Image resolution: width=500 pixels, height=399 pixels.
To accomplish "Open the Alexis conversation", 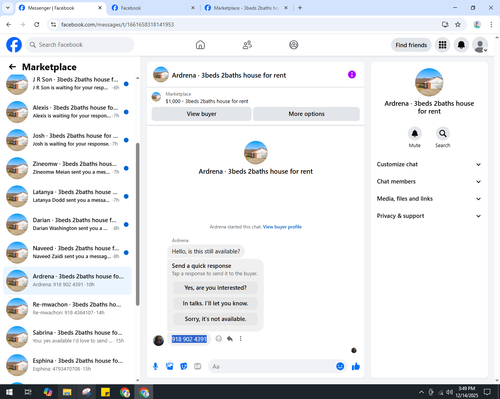I will (x=68, y=112).
